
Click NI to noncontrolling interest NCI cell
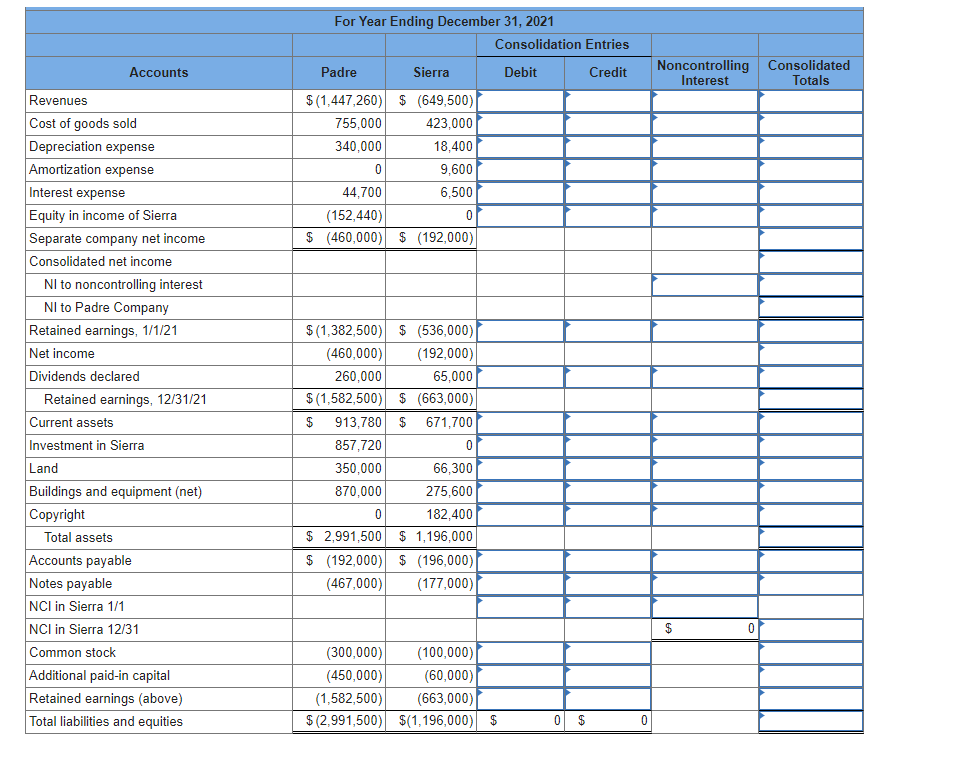point(705,286)
